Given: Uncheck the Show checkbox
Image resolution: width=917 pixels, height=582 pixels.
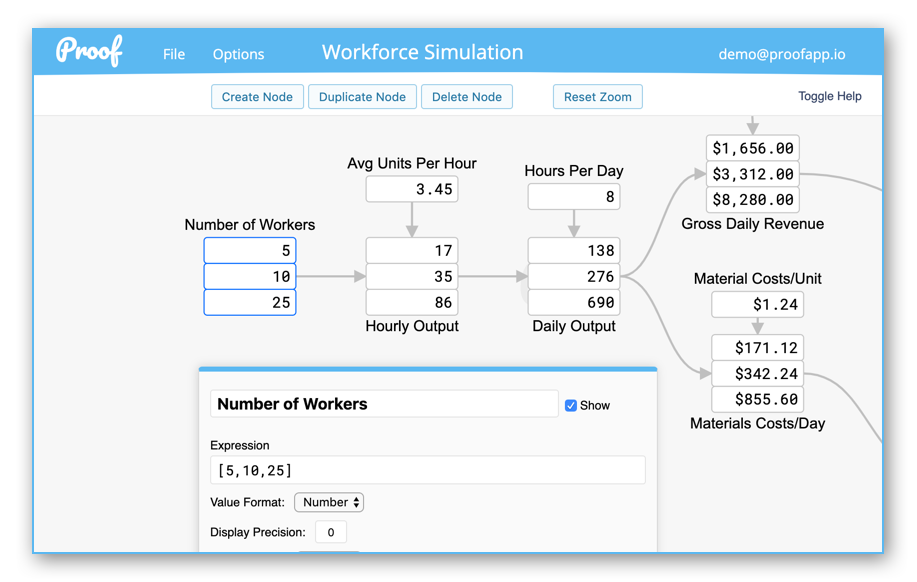Looking at the screenshot, I should [571, 405].
